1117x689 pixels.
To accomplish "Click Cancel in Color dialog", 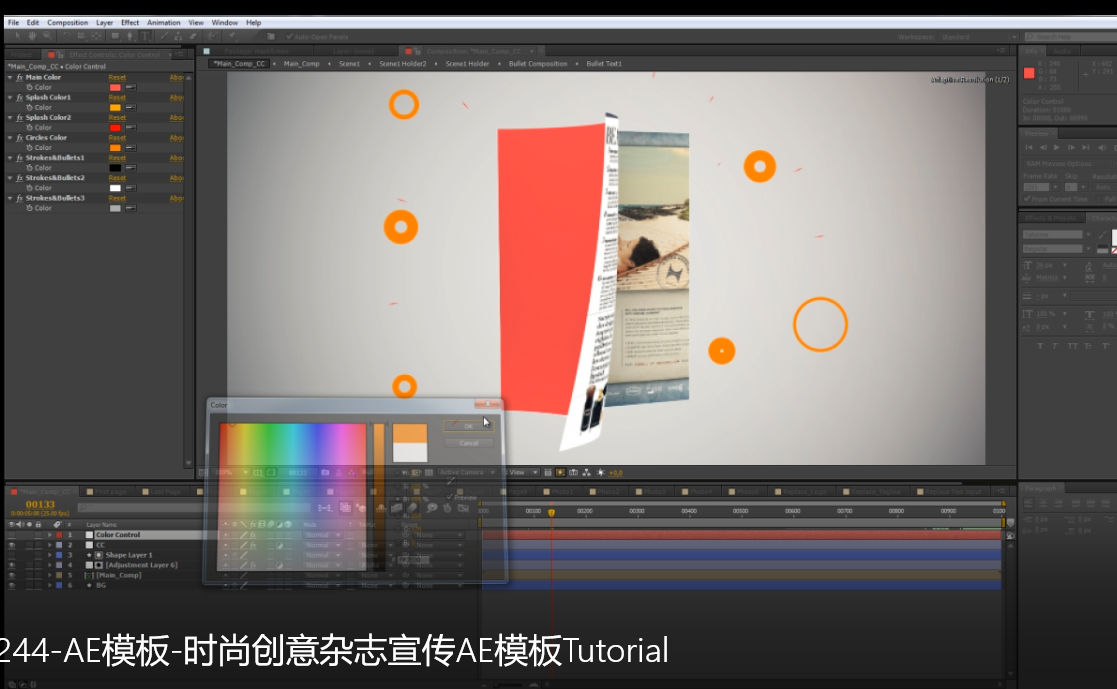I will tap(468, 443).
